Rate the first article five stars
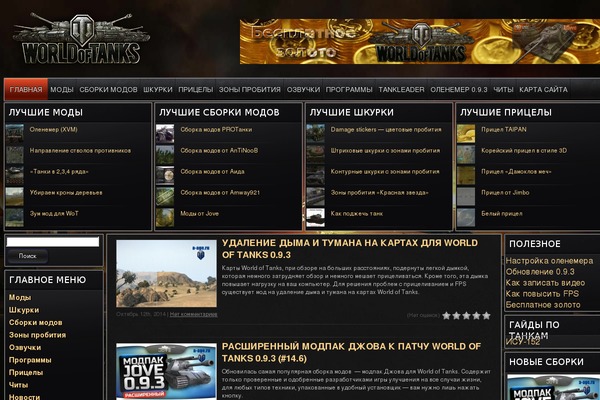The image size is (600, 400). pyautogui.click(x=486, y=316)
